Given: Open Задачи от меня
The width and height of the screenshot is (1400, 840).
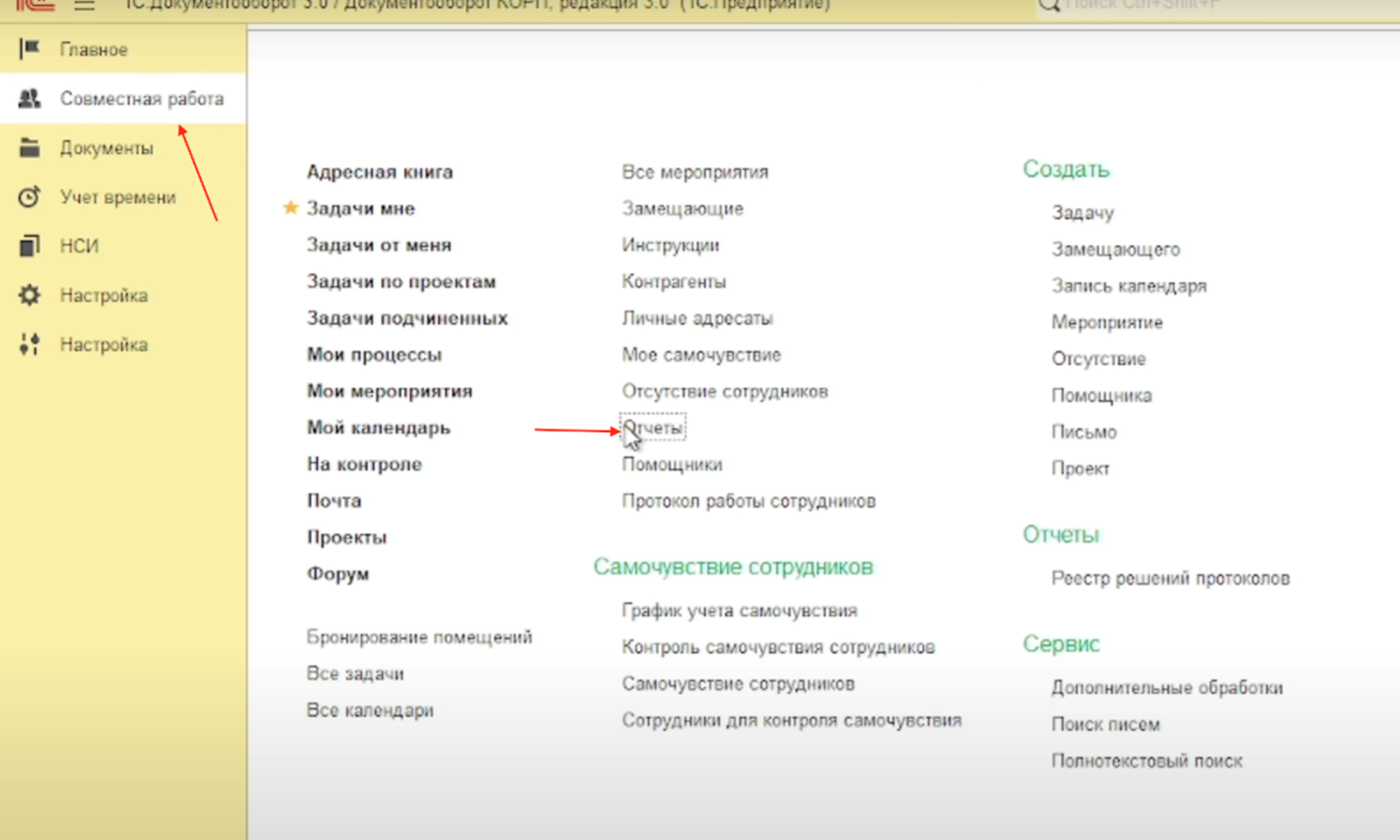Looking at the screenshot, I should coord(379,245).
